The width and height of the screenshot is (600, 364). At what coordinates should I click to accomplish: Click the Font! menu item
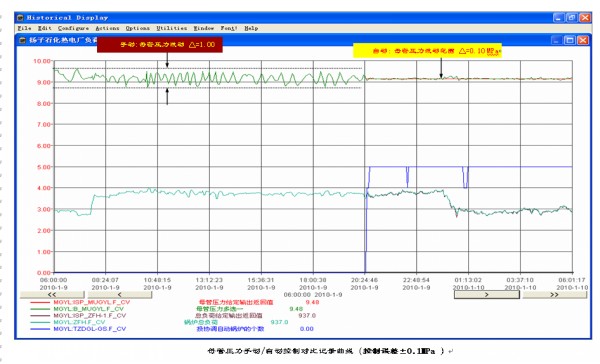[229, 28]
